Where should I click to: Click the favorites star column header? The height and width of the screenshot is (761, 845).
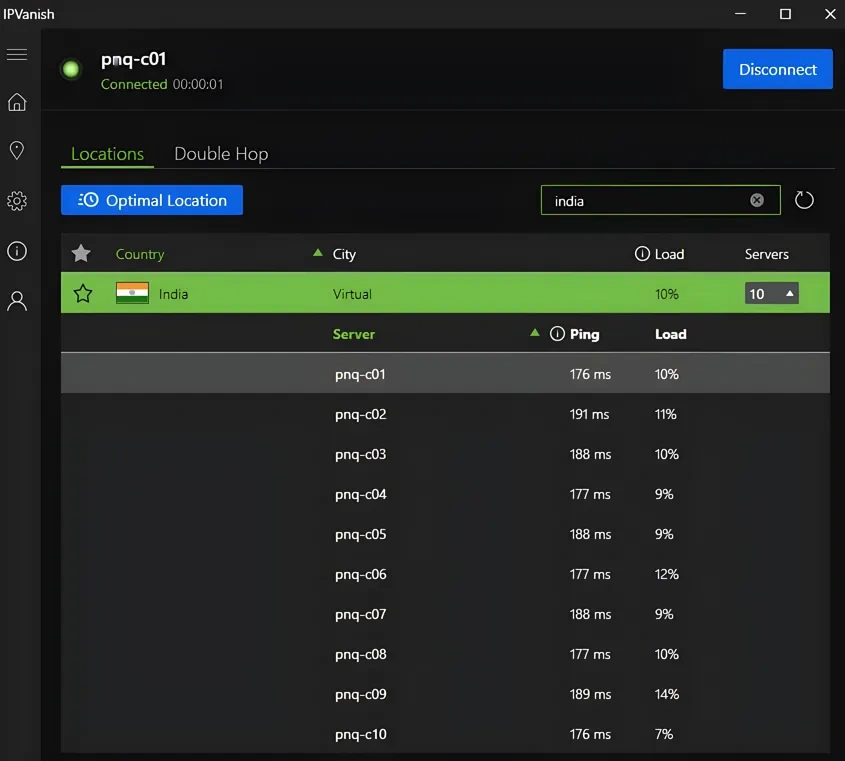[x=81, y=253]
